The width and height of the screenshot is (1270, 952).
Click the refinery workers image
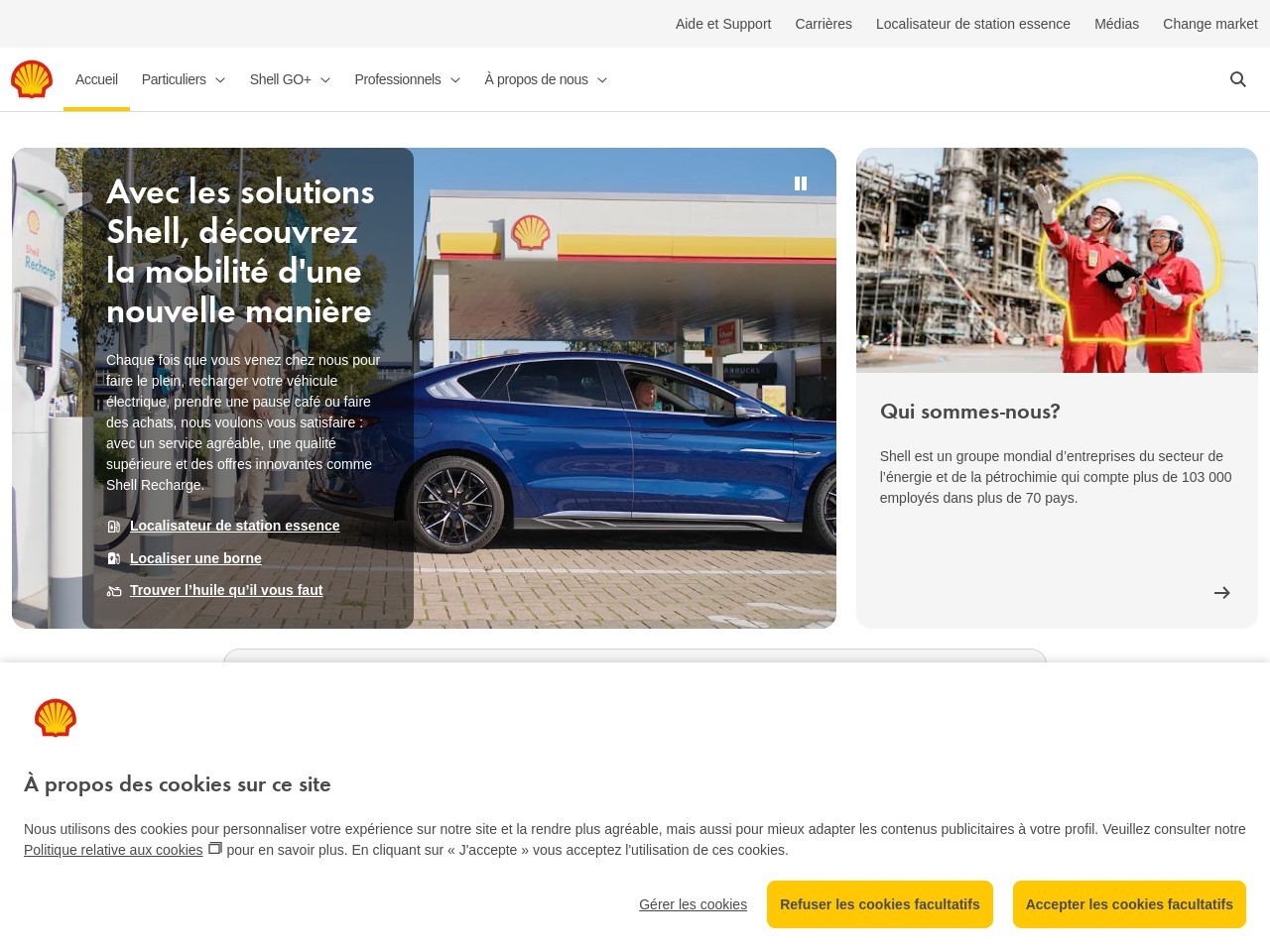tap(1057, 260)
